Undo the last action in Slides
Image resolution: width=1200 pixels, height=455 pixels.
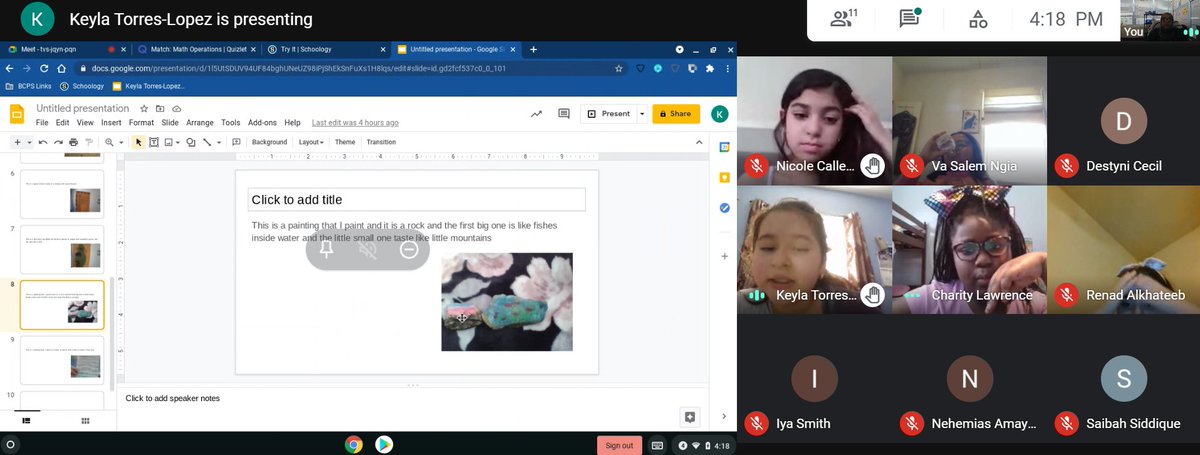click(43, 142)
